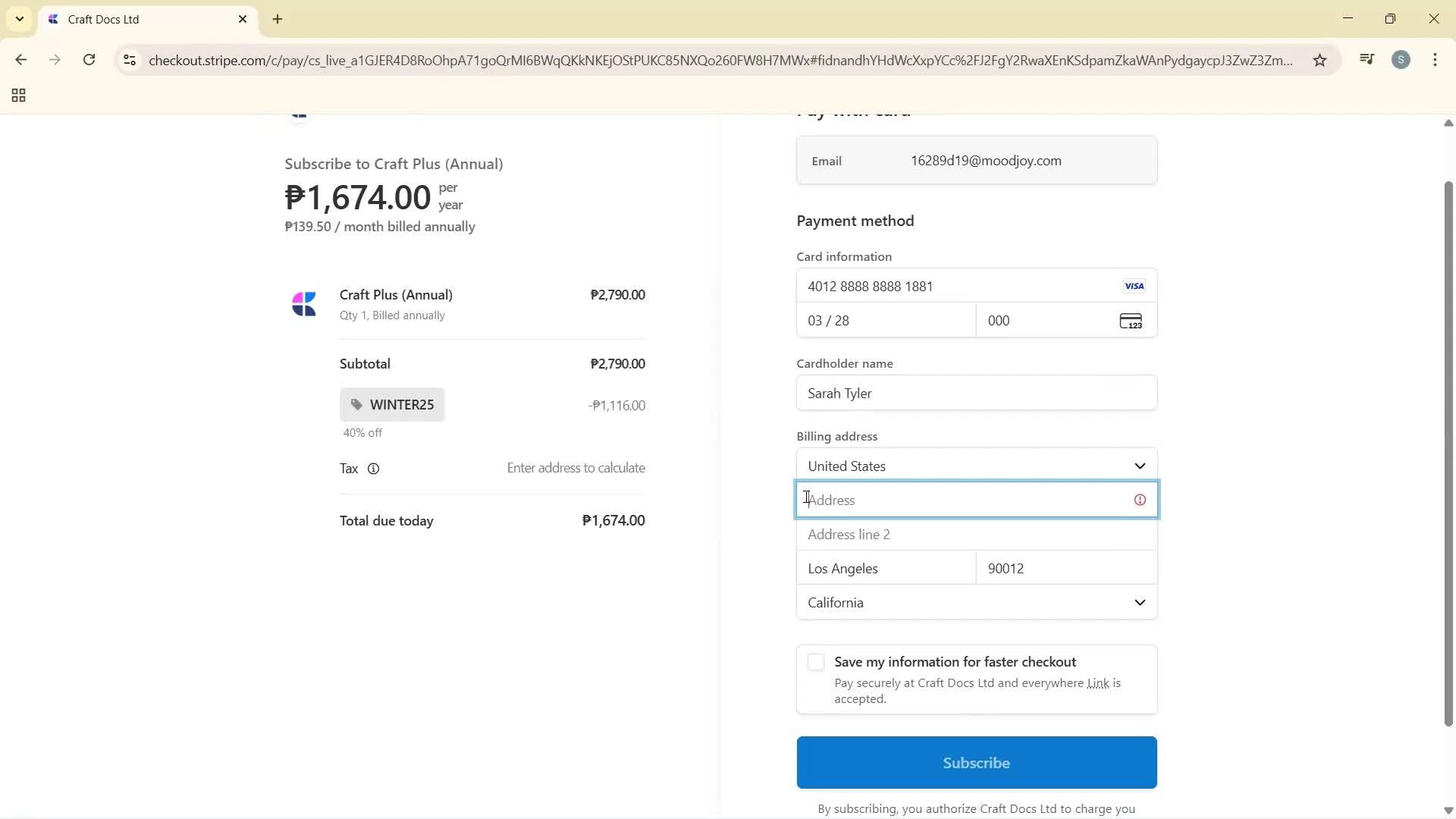Click the WINTER25 coupon tag
This screenshot has height=819, width=1456.
coord(392,404)
